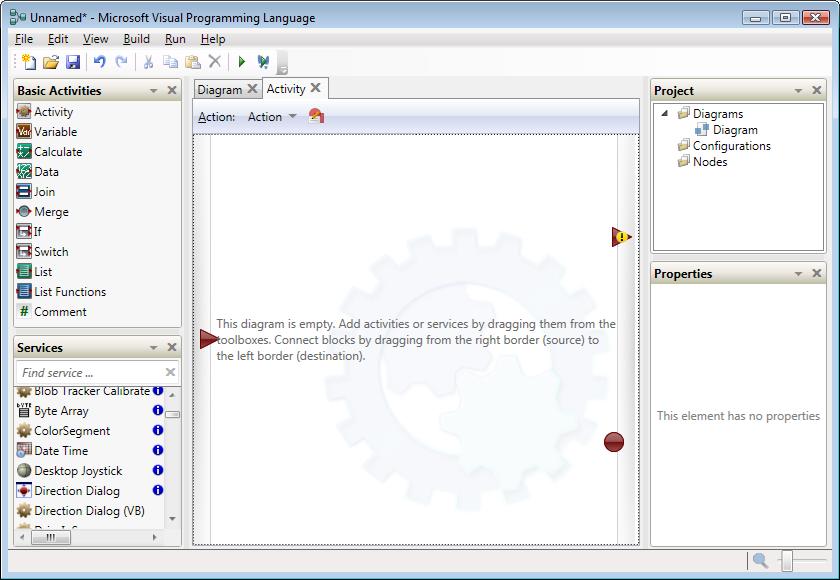Select Nodes folder in Project tree

coord(702,162)
